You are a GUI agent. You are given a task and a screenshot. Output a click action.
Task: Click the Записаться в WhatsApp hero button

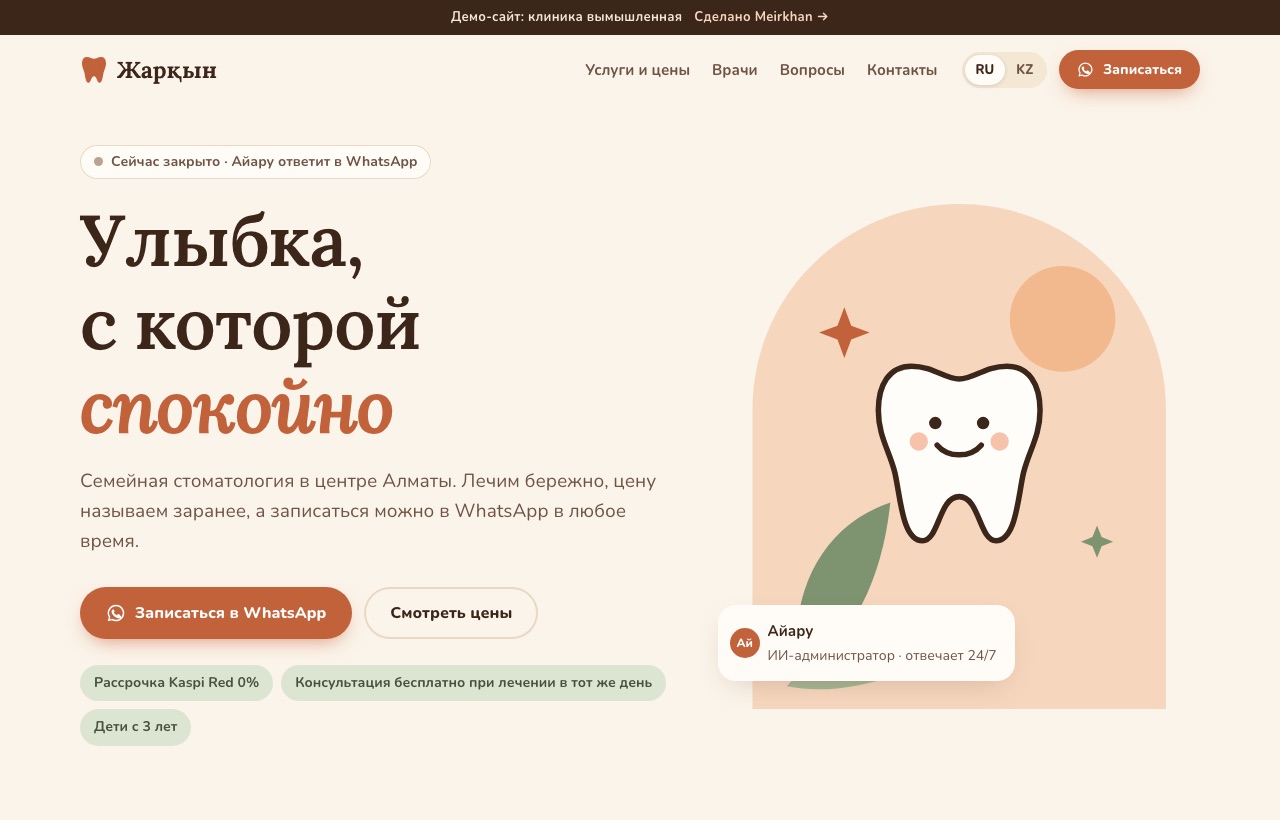tap(216, 613)
